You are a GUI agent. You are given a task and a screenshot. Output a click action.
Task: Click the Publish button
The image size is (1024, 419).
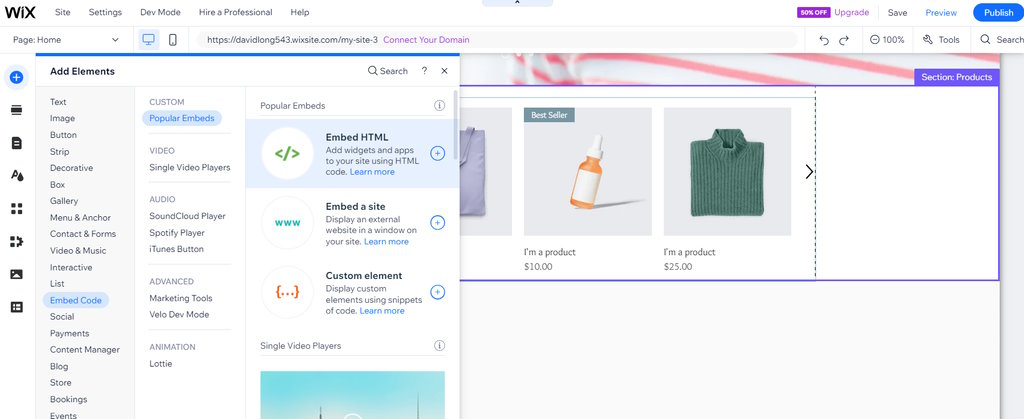[998, 12]
